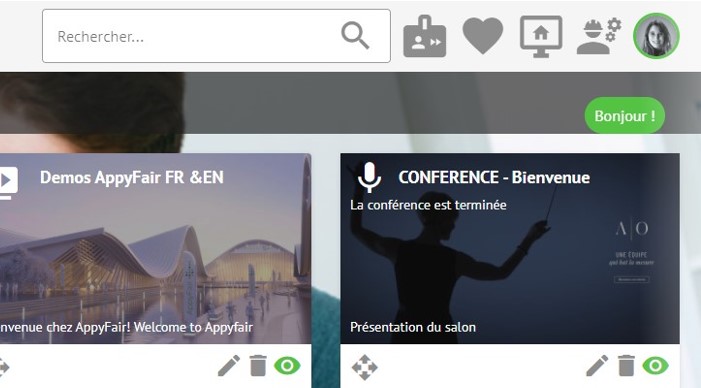The image size is (701, 388).
Task: Go to home via monitor icon
Action: (541, 37)
